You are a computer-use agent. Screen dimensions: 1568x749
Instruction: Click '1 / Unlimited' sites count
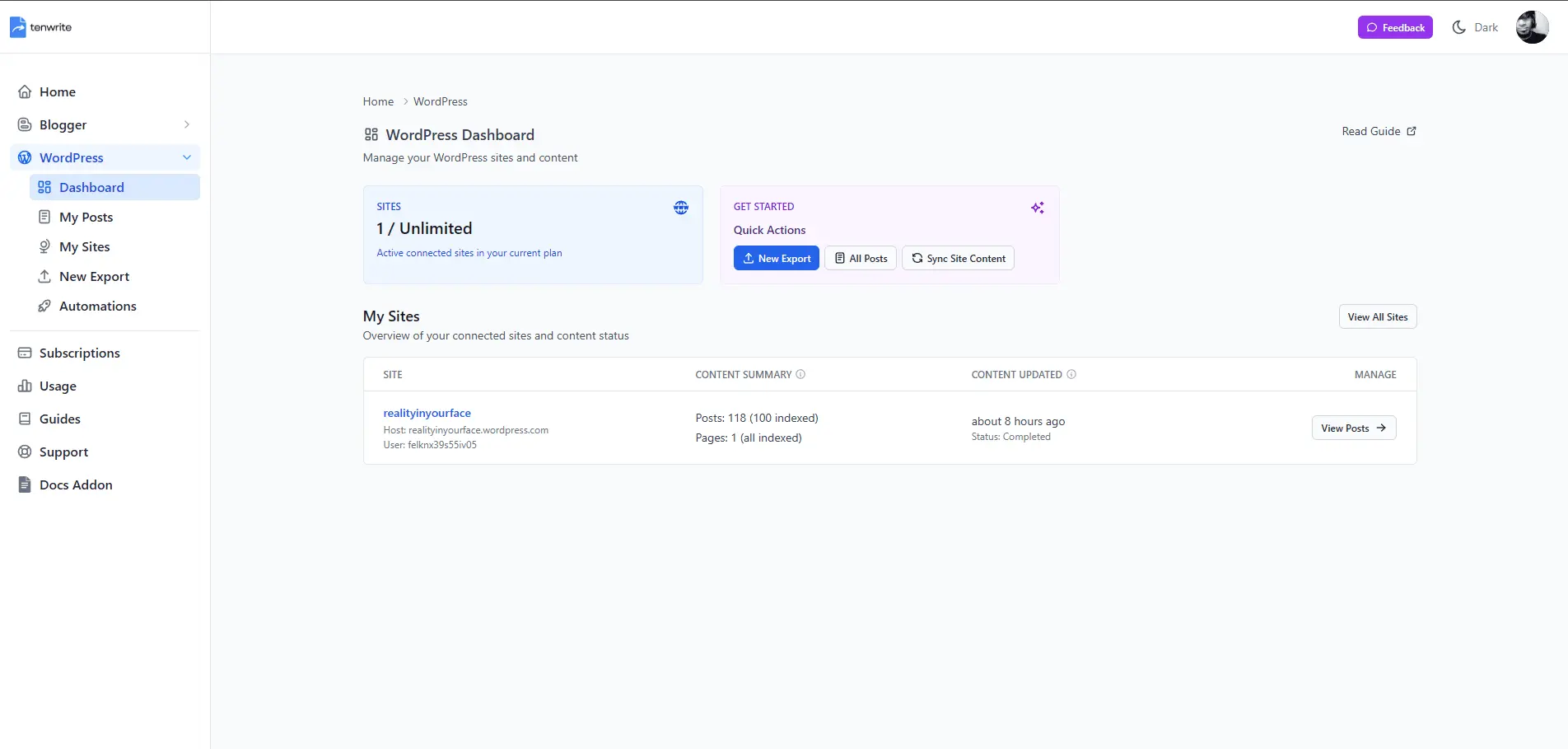424,228
